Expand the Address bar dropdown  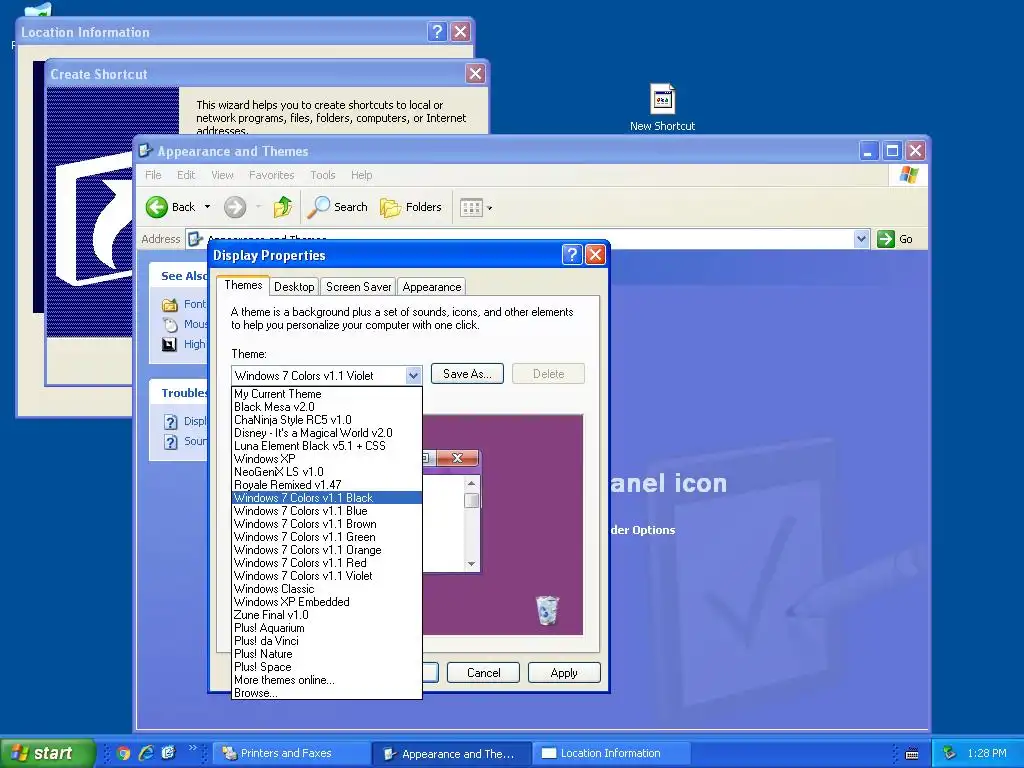(x=861, y=239)
